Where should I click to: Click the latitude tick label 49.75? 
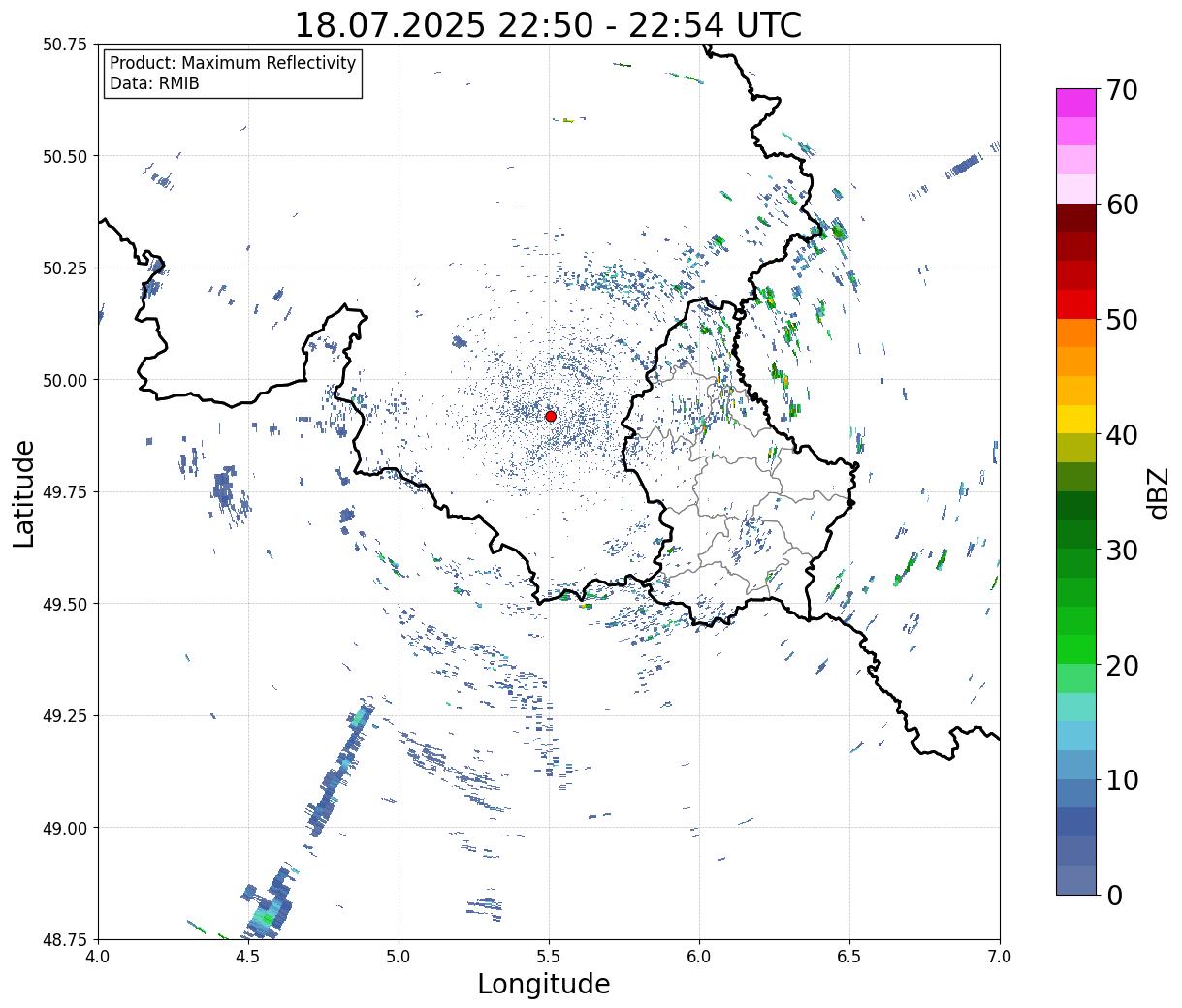65,492
